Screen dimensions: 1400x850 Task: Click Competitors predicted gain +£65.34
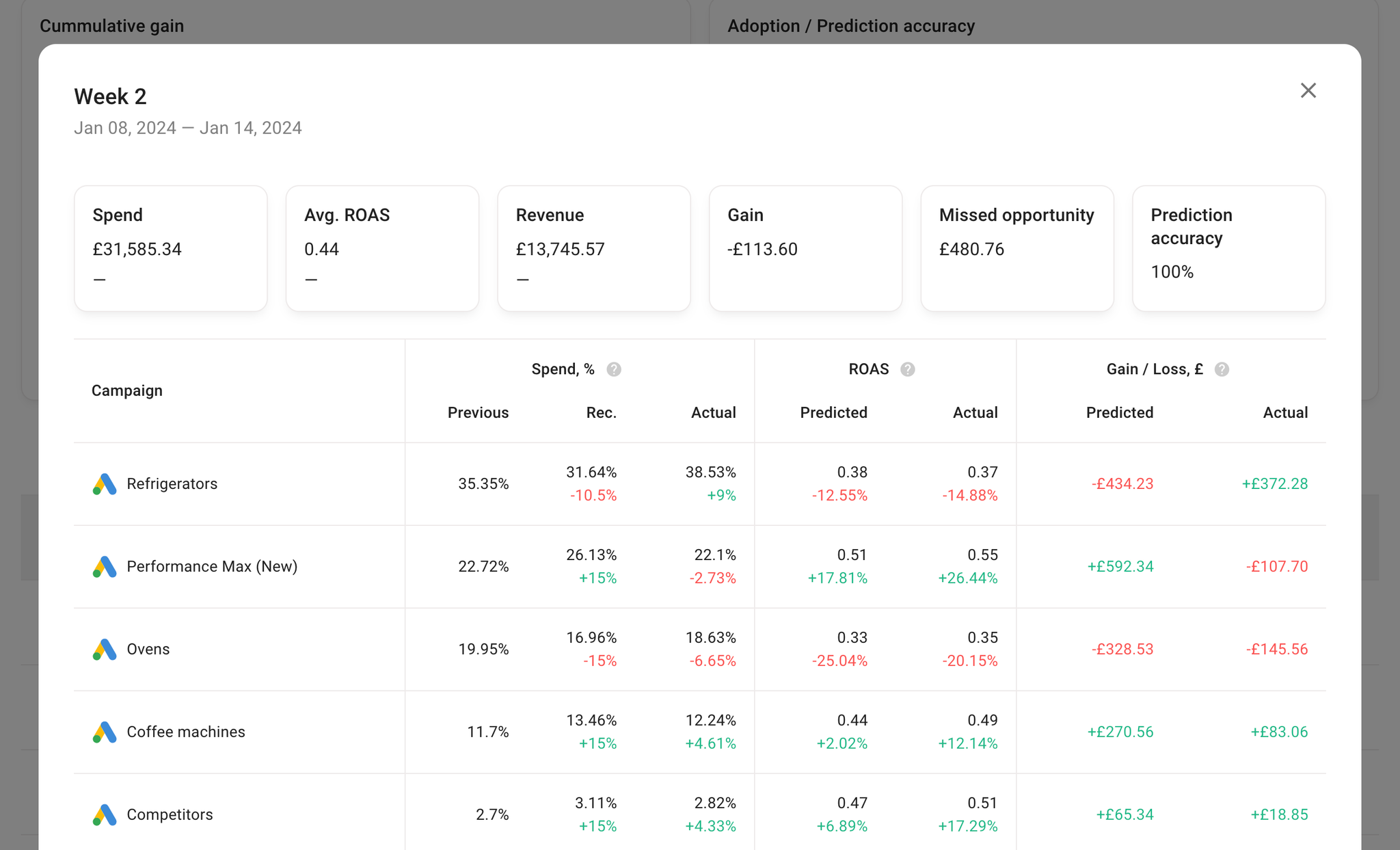point(1125,814)
